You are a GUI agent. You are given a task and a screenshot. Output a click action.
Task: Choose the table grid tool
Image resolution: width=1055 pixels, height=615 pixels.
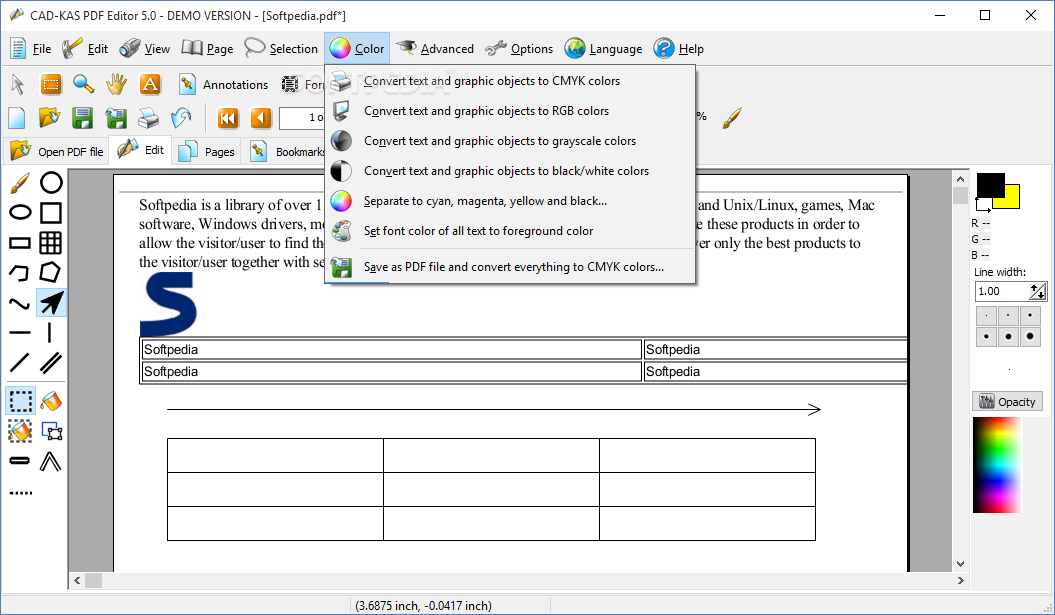tap(50, 242)
